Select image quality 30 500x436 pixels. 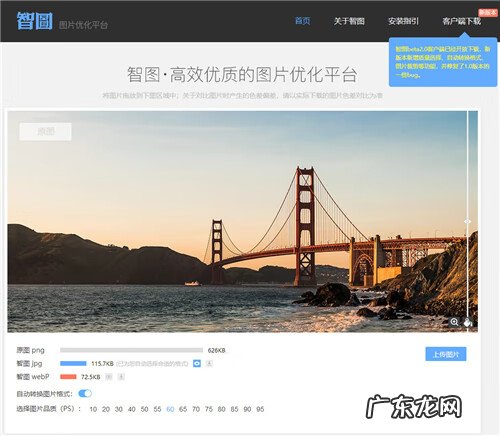click(x=119, y=409)
